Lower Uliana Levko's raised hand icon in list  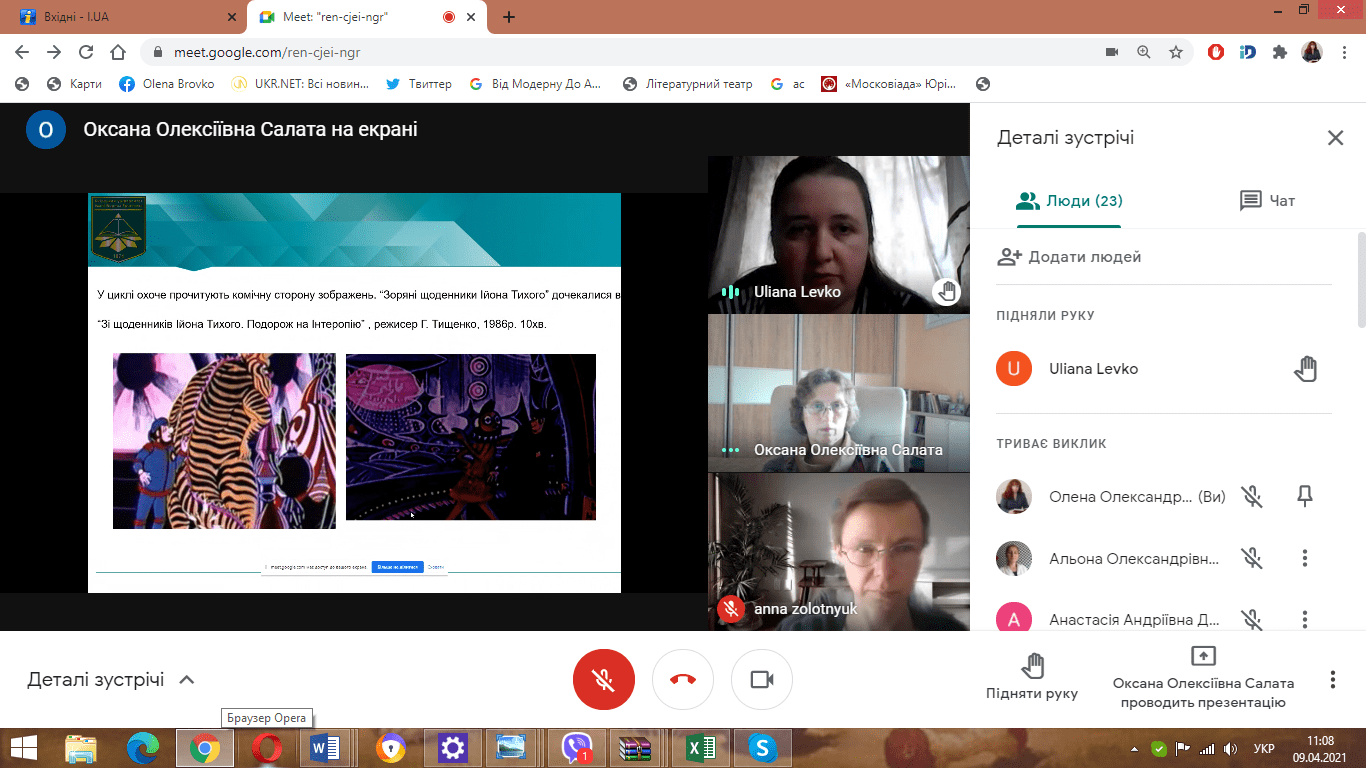coord(1305,369)
